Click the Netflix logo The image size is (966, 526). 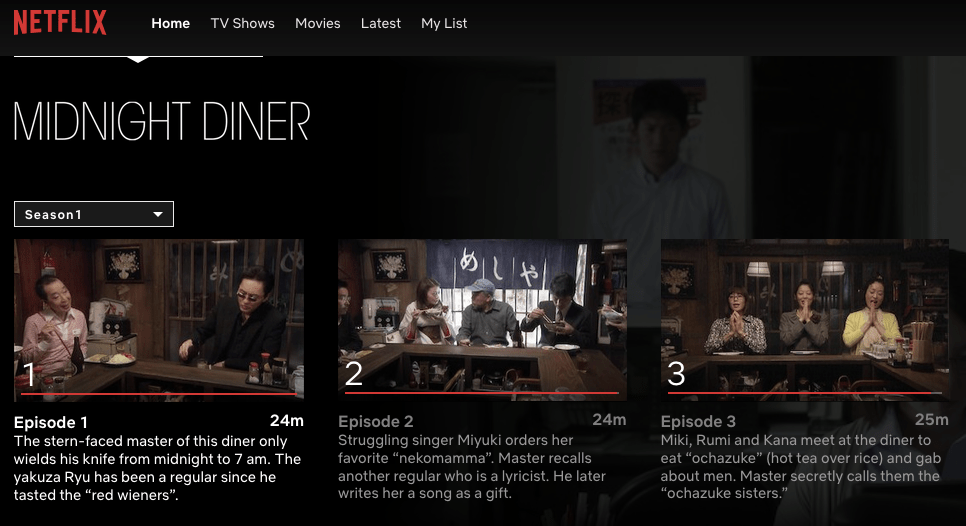(x=60, y=23)
